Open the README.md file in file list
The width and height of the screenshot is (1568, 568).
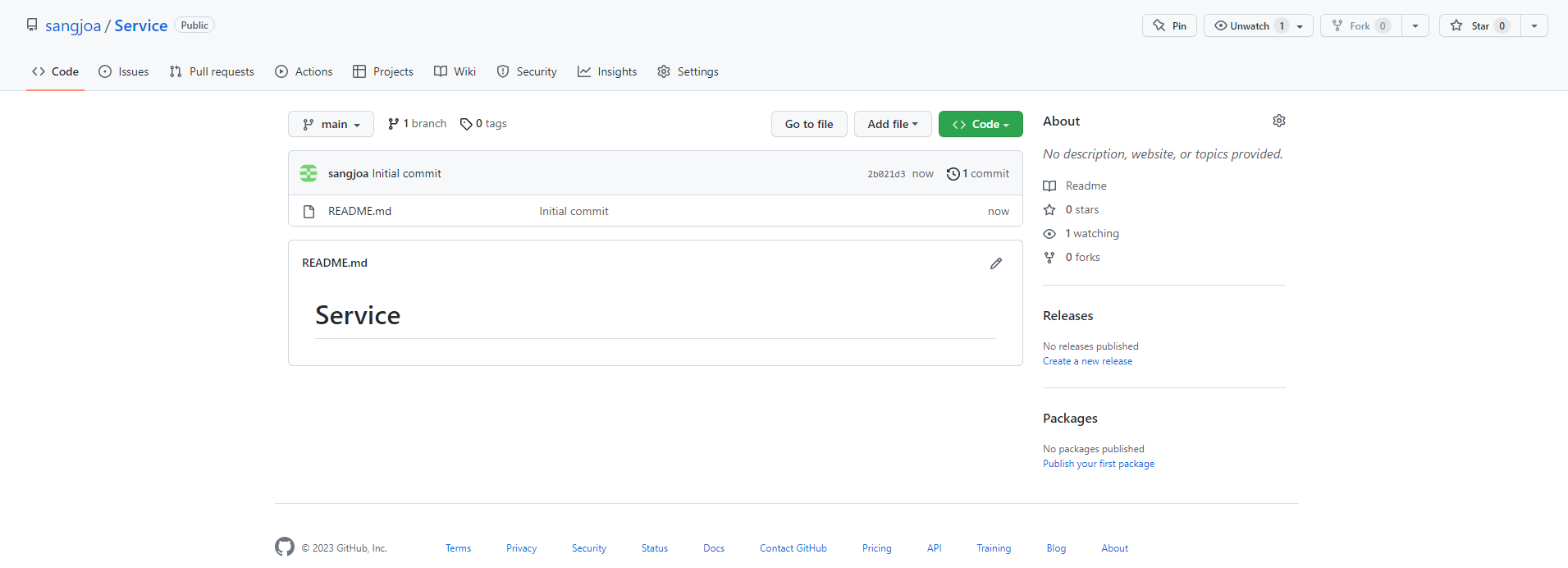(x=359, y=211)
